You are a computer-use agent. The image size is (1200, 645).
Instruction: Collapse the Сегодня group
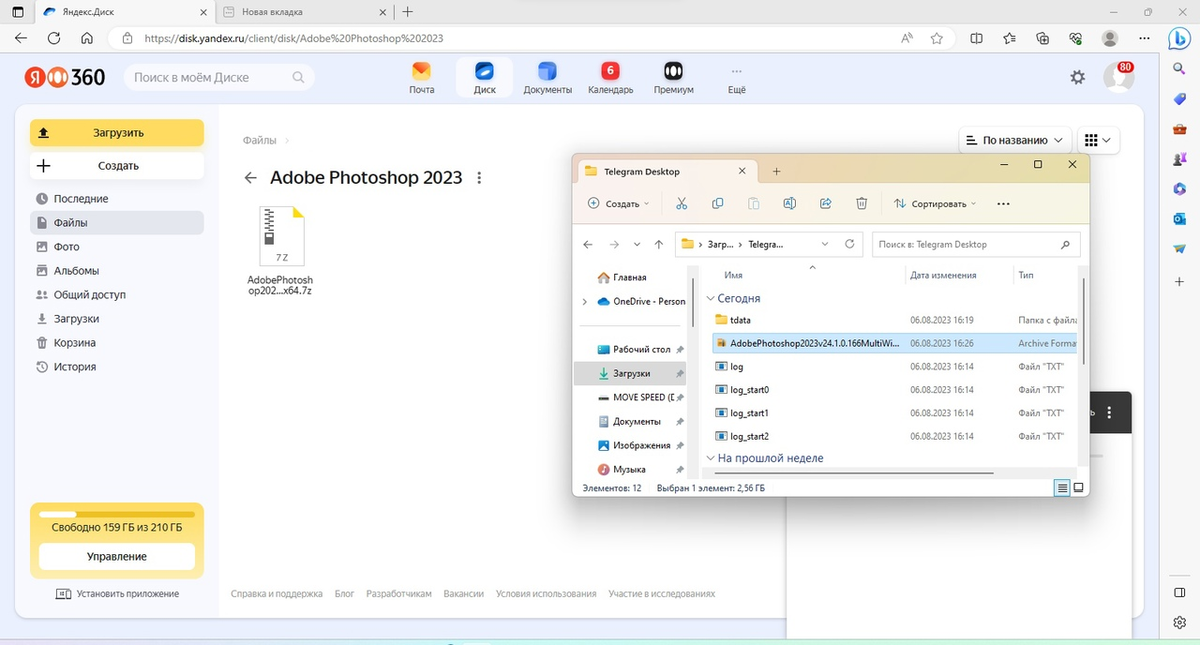pos(711,298)
